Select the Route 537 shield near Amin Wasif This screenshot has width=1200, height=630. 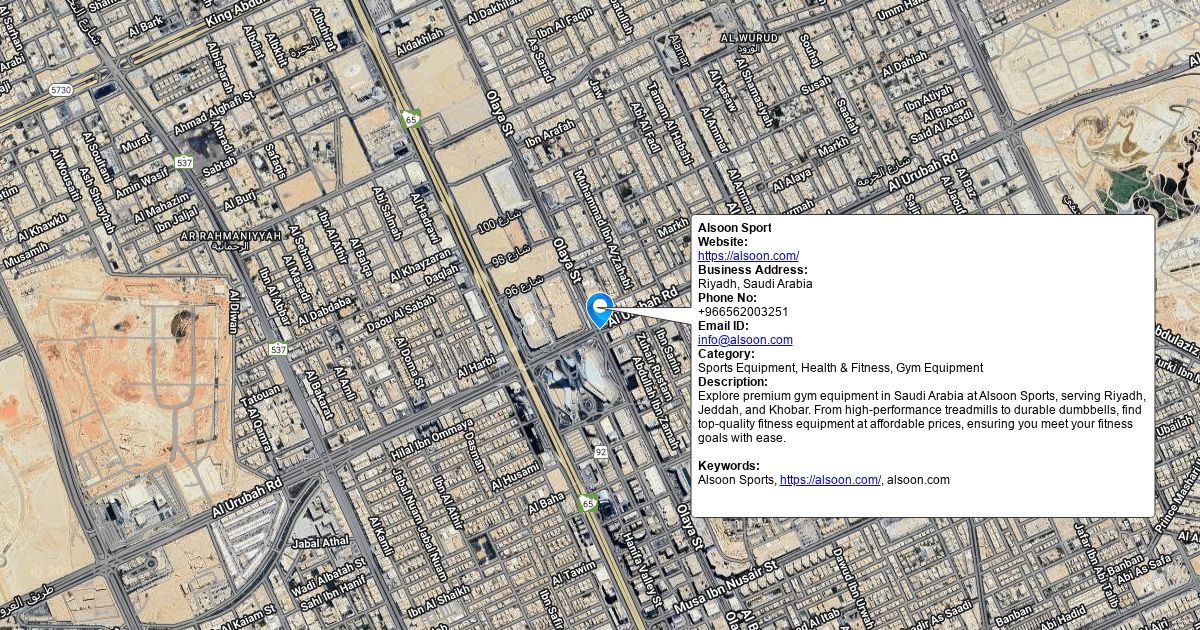click(x=184, y=162)
